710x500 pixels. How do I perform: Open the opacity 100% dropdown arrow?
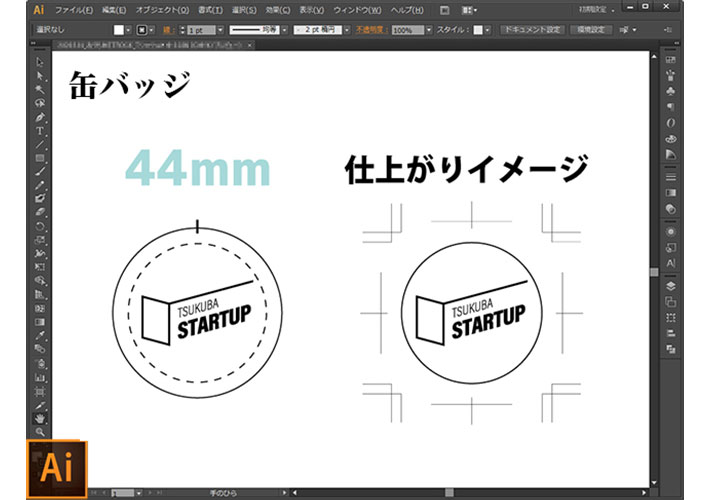(429, 30)
